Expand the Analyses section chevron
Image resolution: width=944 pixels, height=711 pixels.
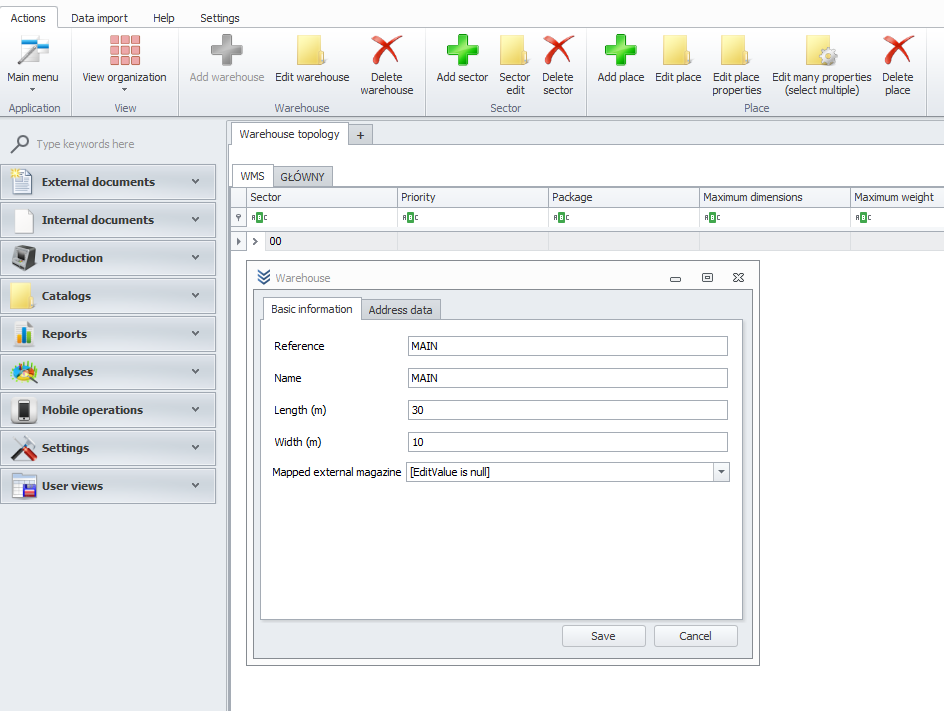click(x=195, y=371)
